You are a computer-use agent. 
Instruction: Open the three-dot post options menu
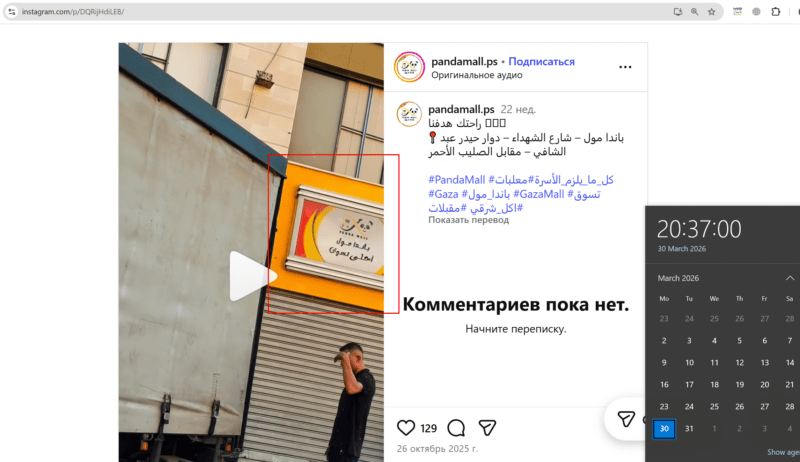pyautogui.click(x=625, y=67)
